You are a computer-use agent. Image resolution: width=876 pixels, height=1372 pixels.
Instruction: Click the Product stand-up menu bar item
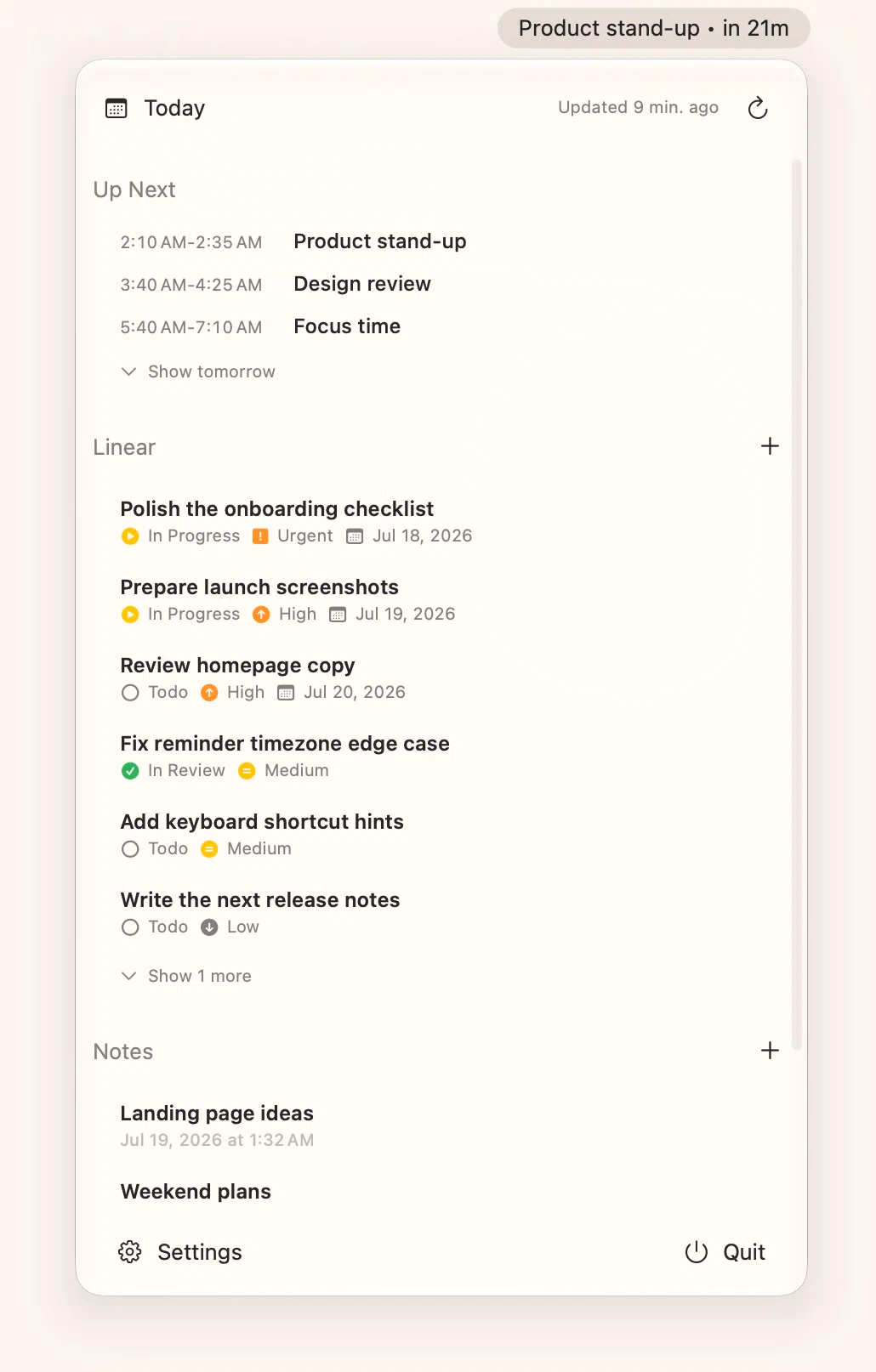click(x=654, y=28)
